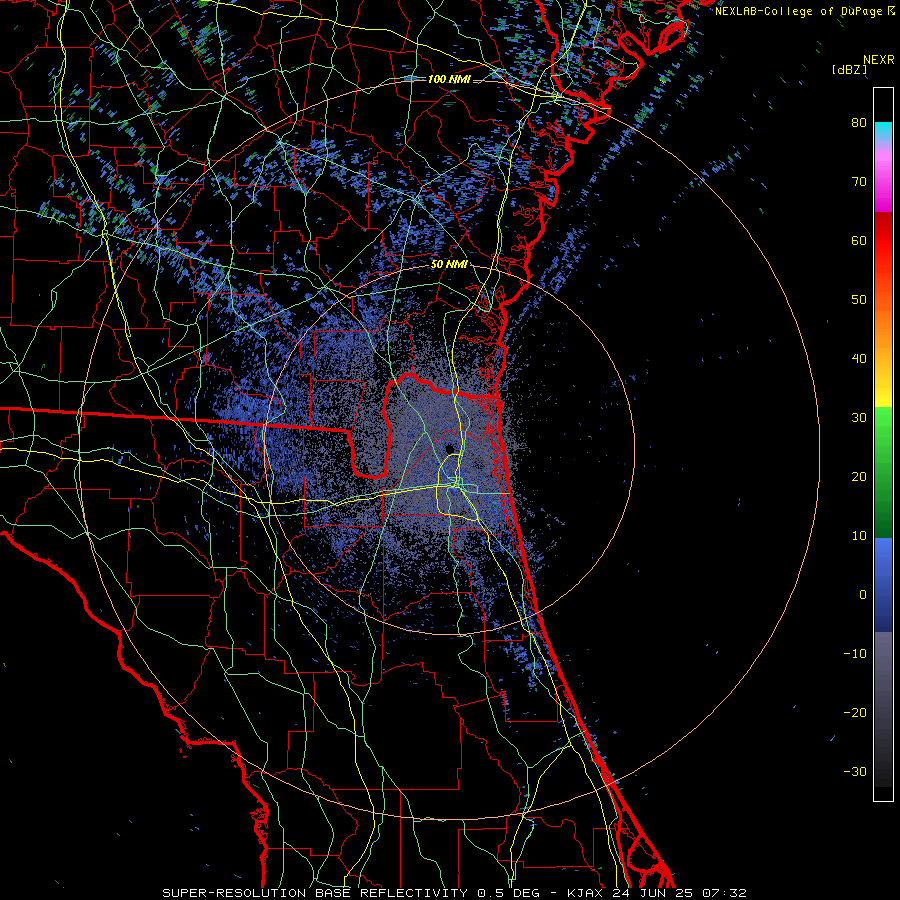This screenshot has height=900, width=900.
Task: Click the Super-Resolution Base Reflectivity caption
Action: 455,893
